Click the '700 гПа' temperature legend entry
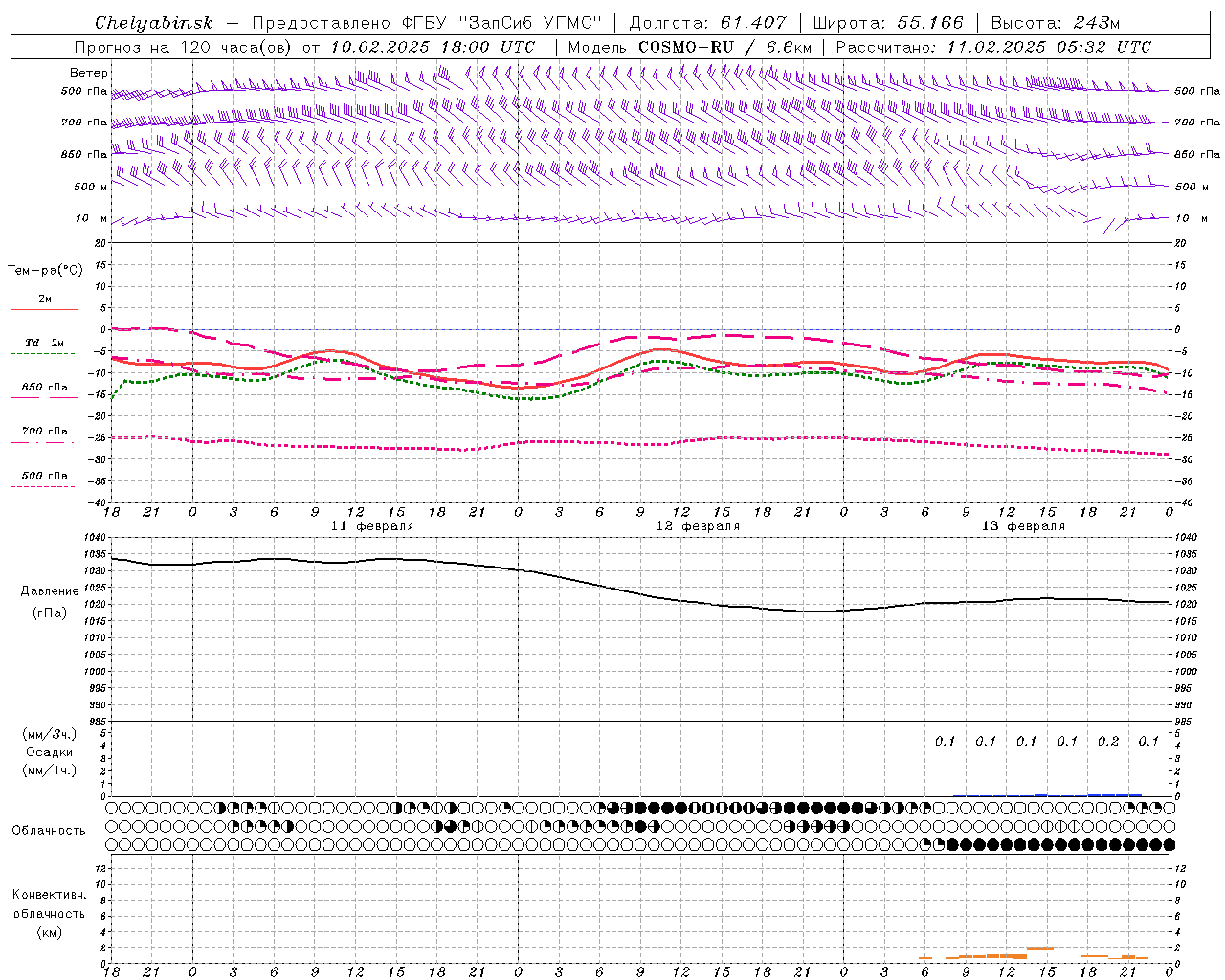Image resolution: width=1225 pixels, height=980 pixels. point(45,432)
